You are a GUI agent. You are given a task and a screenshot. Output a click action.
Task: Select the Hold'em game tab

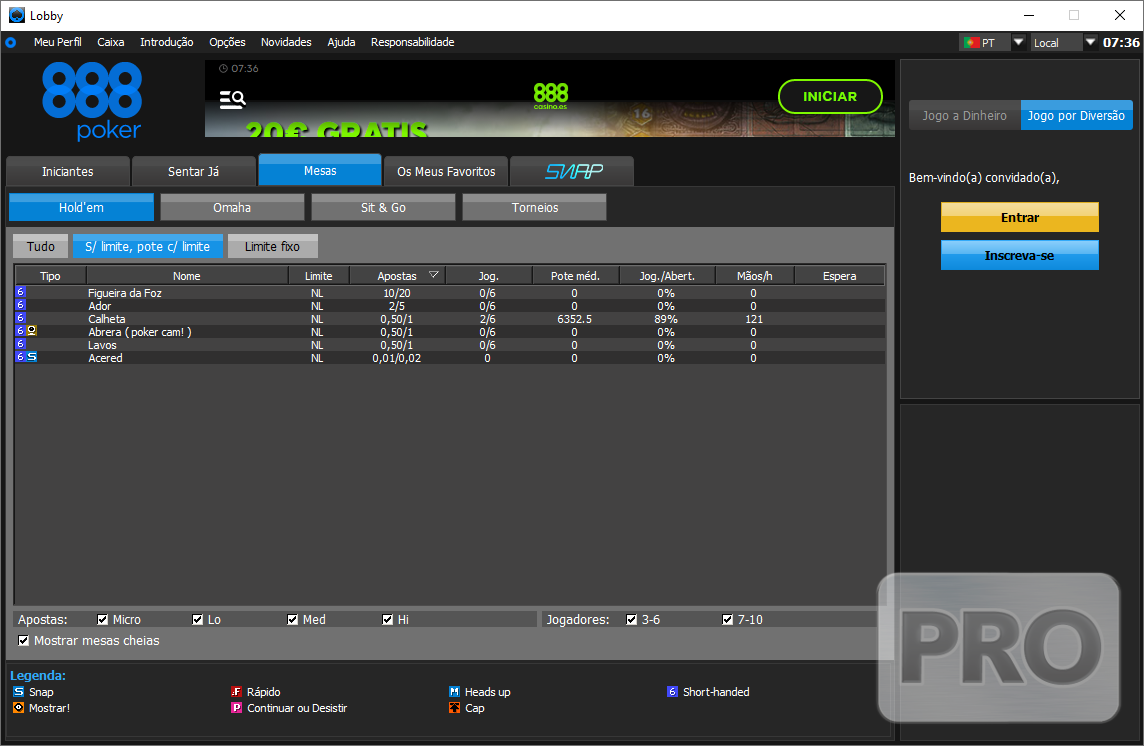pos(81,207)
